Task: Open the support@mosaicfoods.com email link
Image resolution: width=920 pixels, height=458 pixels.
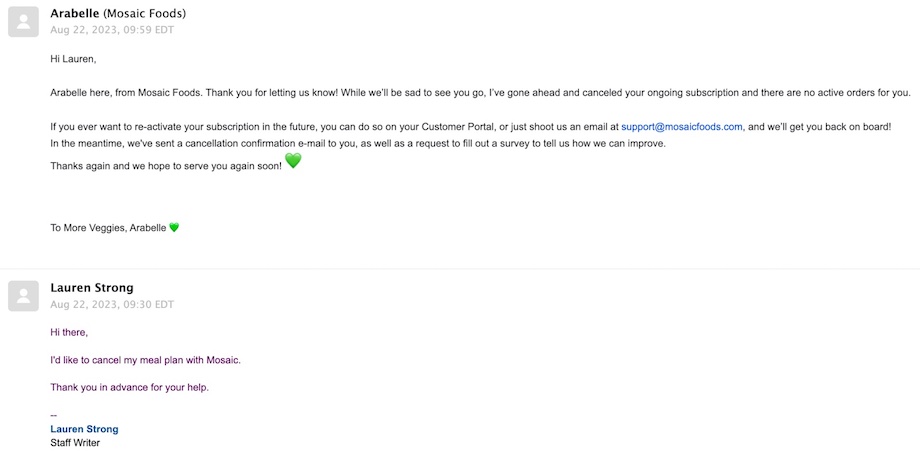Action: point(681,127)
